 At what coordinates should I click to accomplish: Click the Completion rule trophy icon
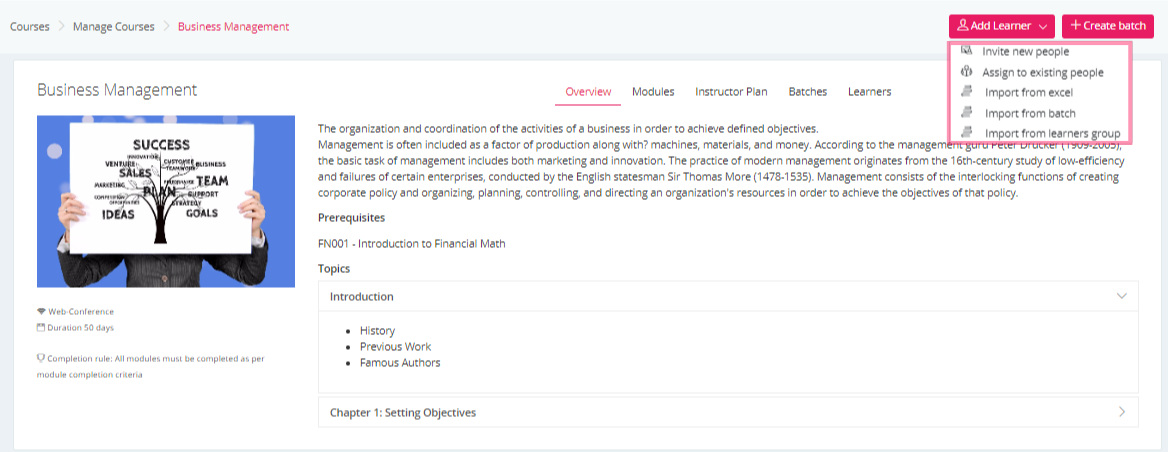click(x=41, y=357)
